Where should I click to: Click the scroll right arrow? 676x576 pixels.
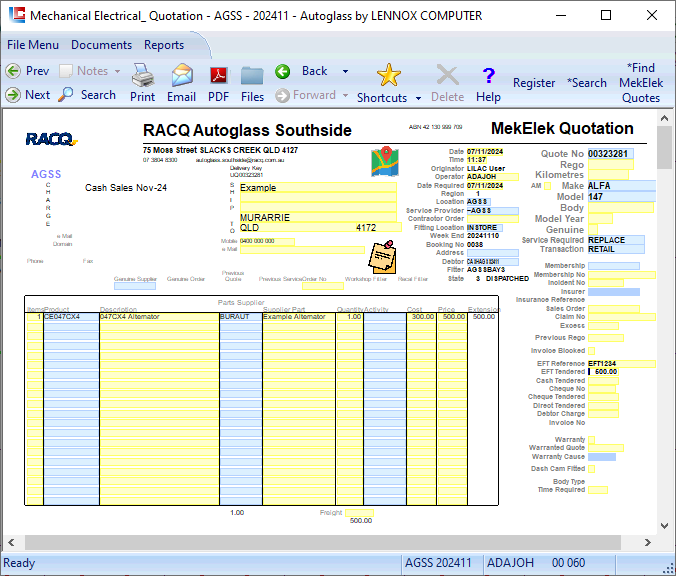[648, 542]
